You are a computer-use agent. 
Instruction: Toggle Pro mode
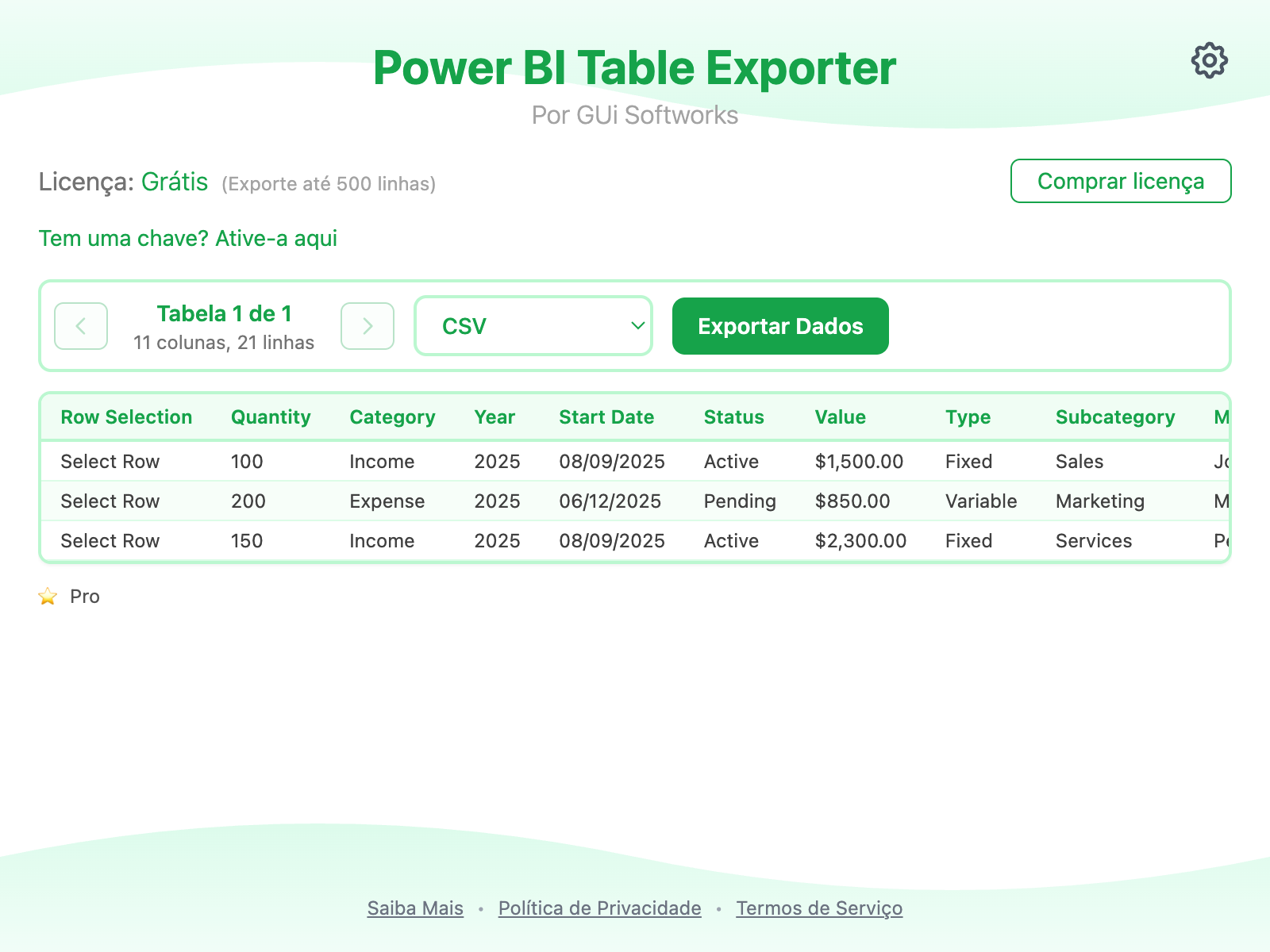tap(70, 597)
